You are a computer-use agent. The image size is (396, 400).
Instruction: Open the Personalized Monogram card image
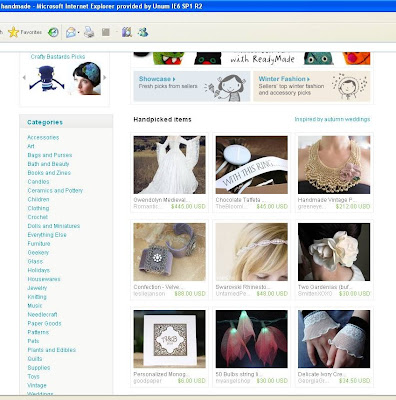(x=169, y=339)
